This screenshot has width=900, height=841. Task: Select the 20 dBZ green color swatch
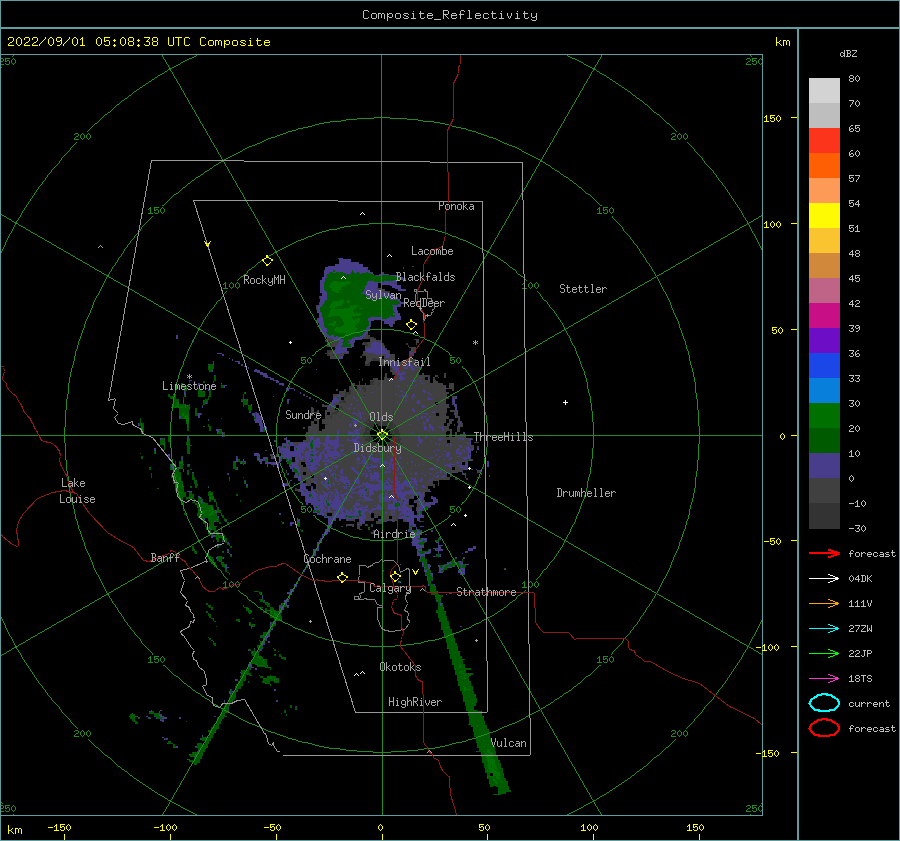(824, 416)
